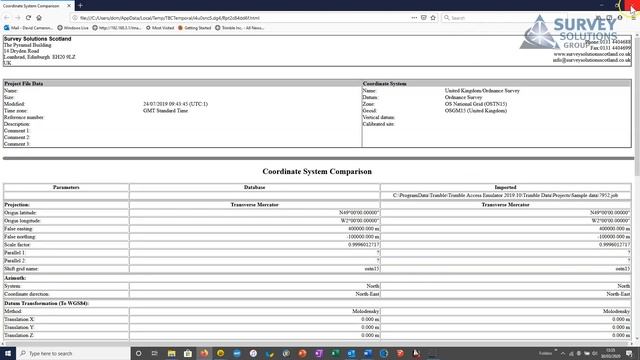Click the 'Coordinate System Comparison' heading
The height and width of the screenshot is (360, 640).
pyautogui.click(x=317, y=171)
